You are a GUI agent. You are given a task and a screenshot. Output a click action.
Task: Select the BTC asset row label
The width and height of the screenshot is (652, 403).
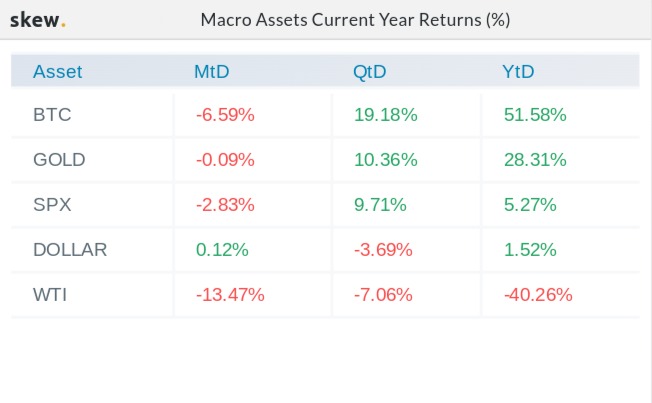click(x=52, y=115)
